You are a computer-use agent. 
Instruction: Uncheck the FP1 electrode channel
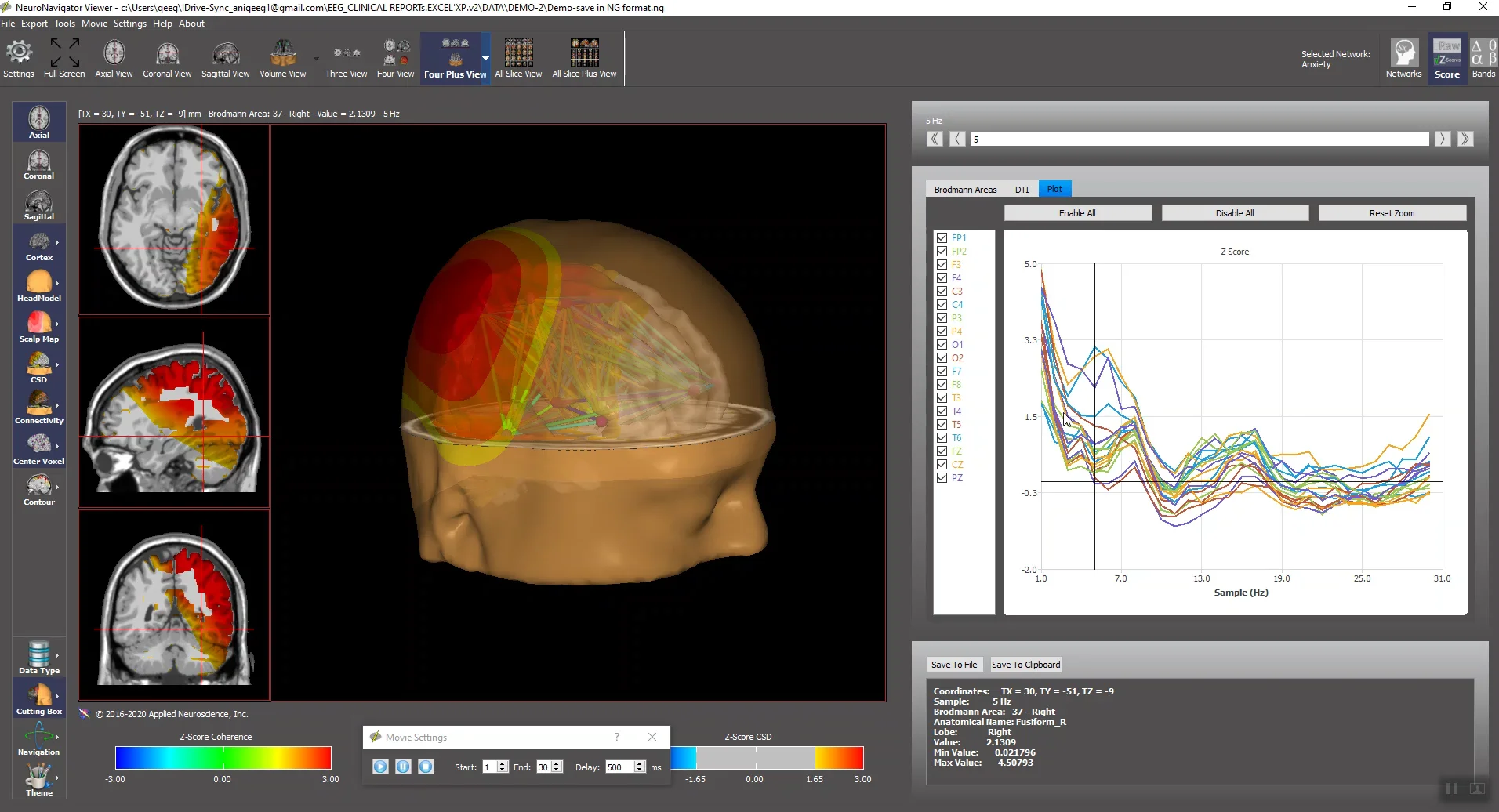[941, 237]
